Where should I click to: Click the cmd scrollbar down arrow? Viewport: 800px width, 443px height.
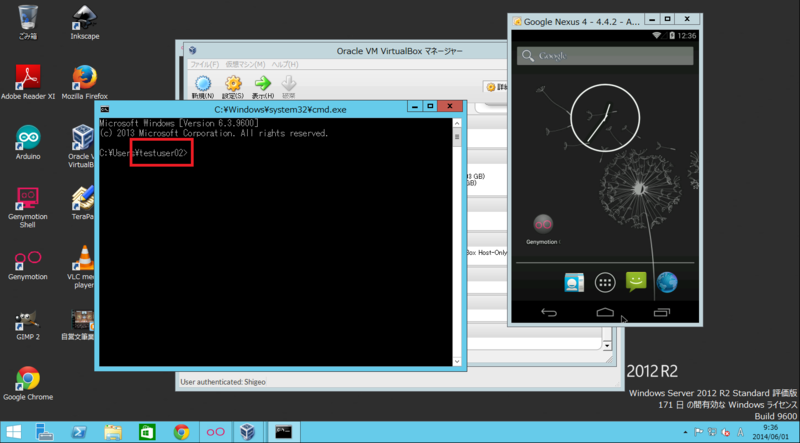[x=457, y=361]
